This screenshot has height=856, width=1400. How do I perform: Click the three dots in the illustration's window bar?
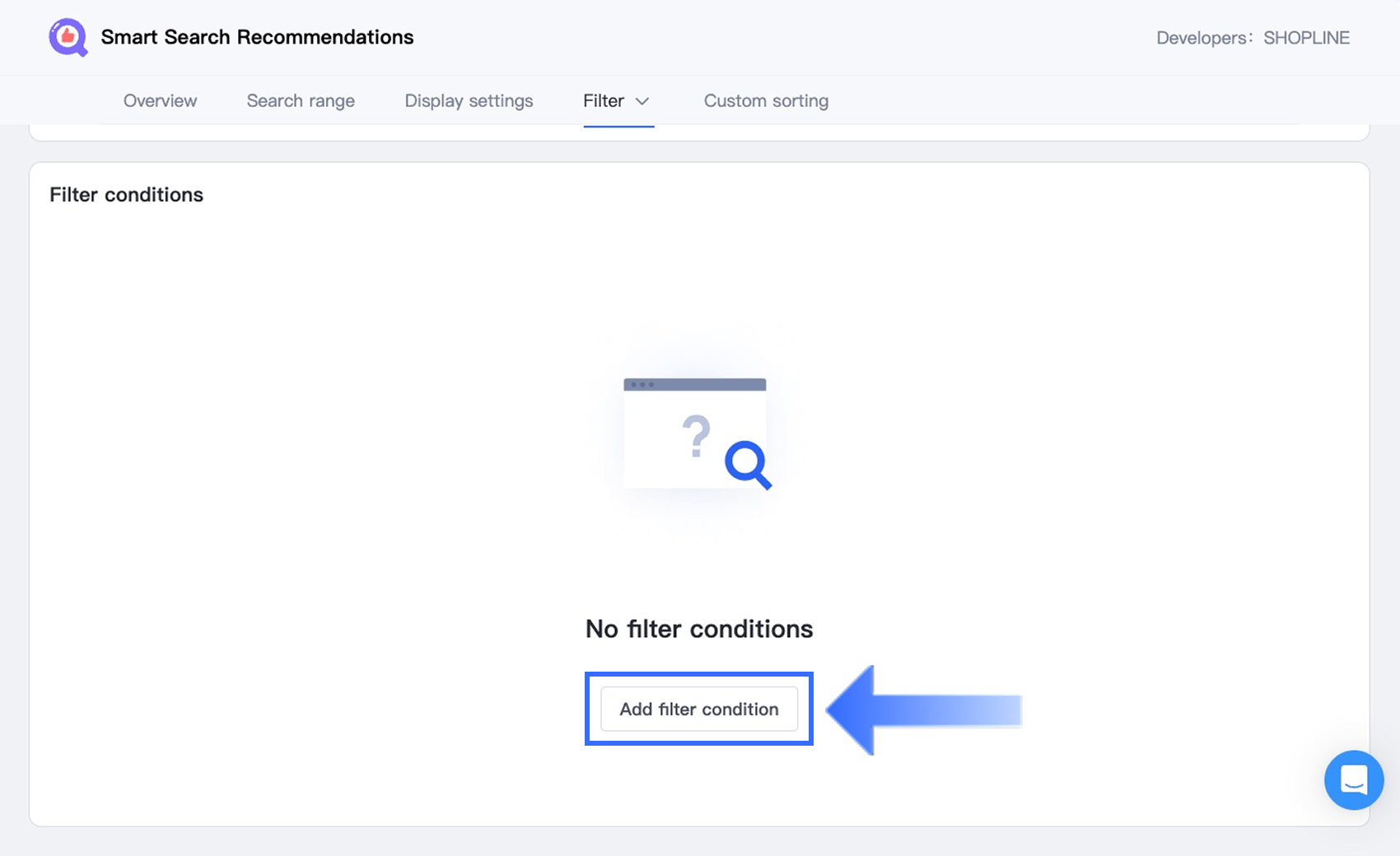pos(640,384)
